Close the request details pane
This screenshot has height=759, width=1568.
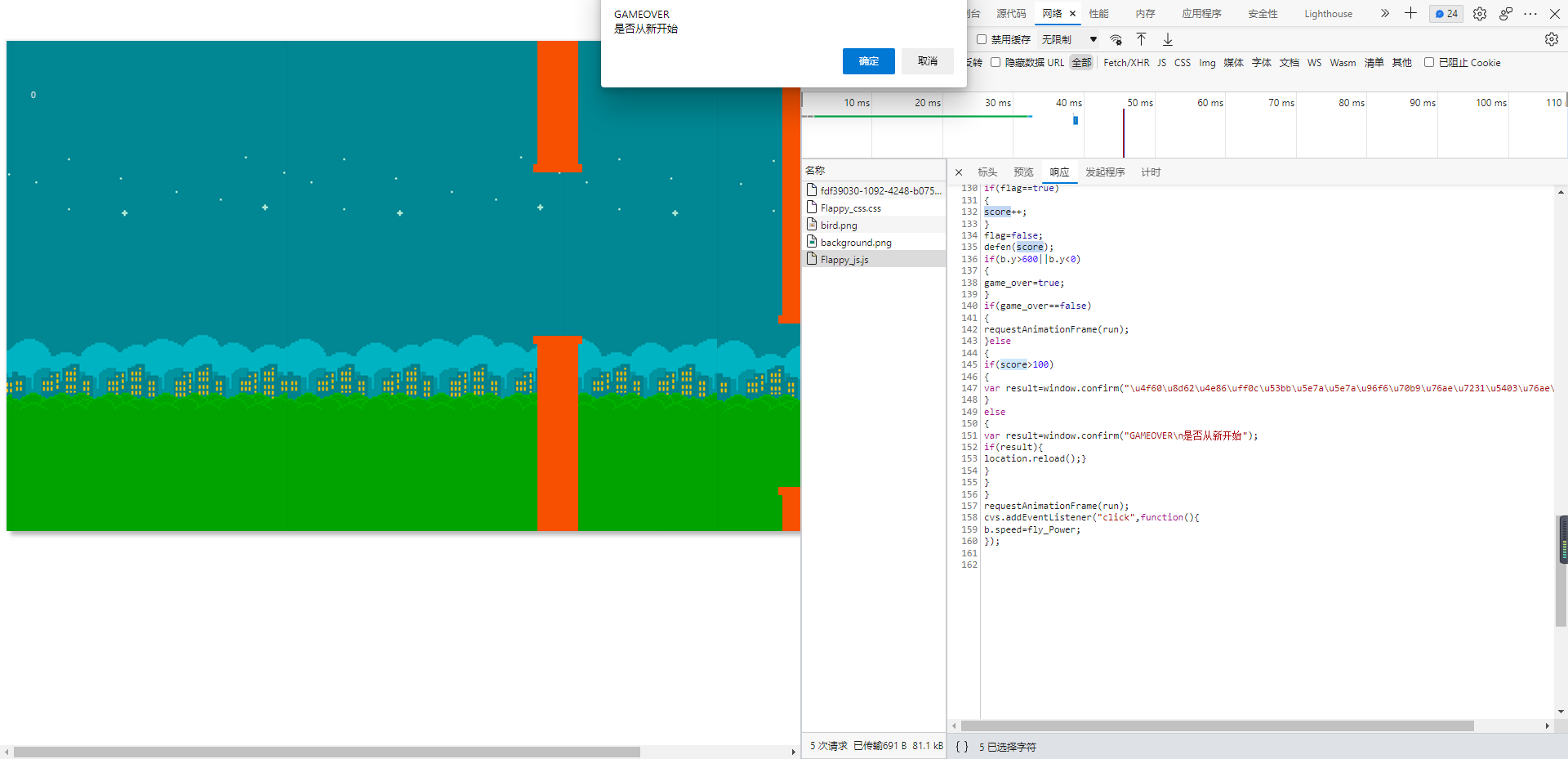click(959, 172)
